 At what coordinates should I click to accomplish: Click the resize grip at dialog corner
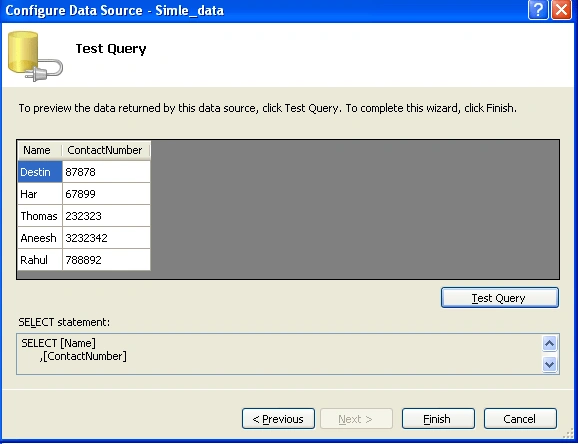click(569, 434)
